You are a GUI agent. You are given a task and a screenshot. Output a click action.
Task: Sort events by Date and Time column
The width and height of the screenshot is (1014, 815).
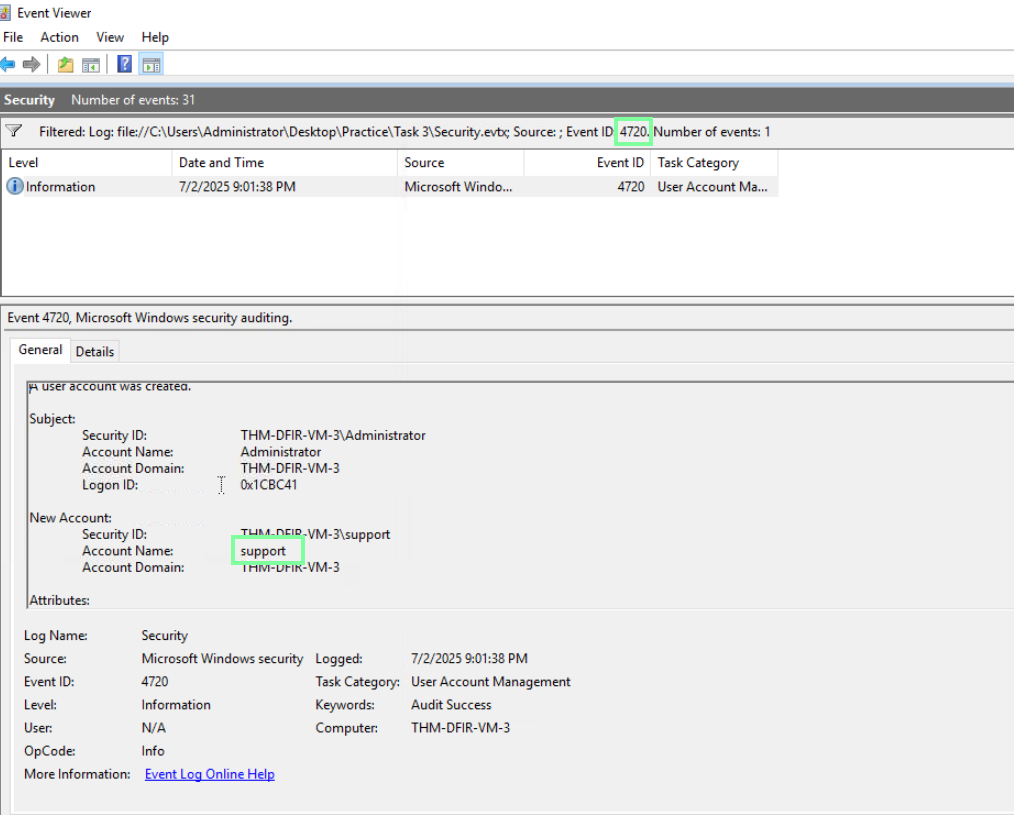coord(221,163)
